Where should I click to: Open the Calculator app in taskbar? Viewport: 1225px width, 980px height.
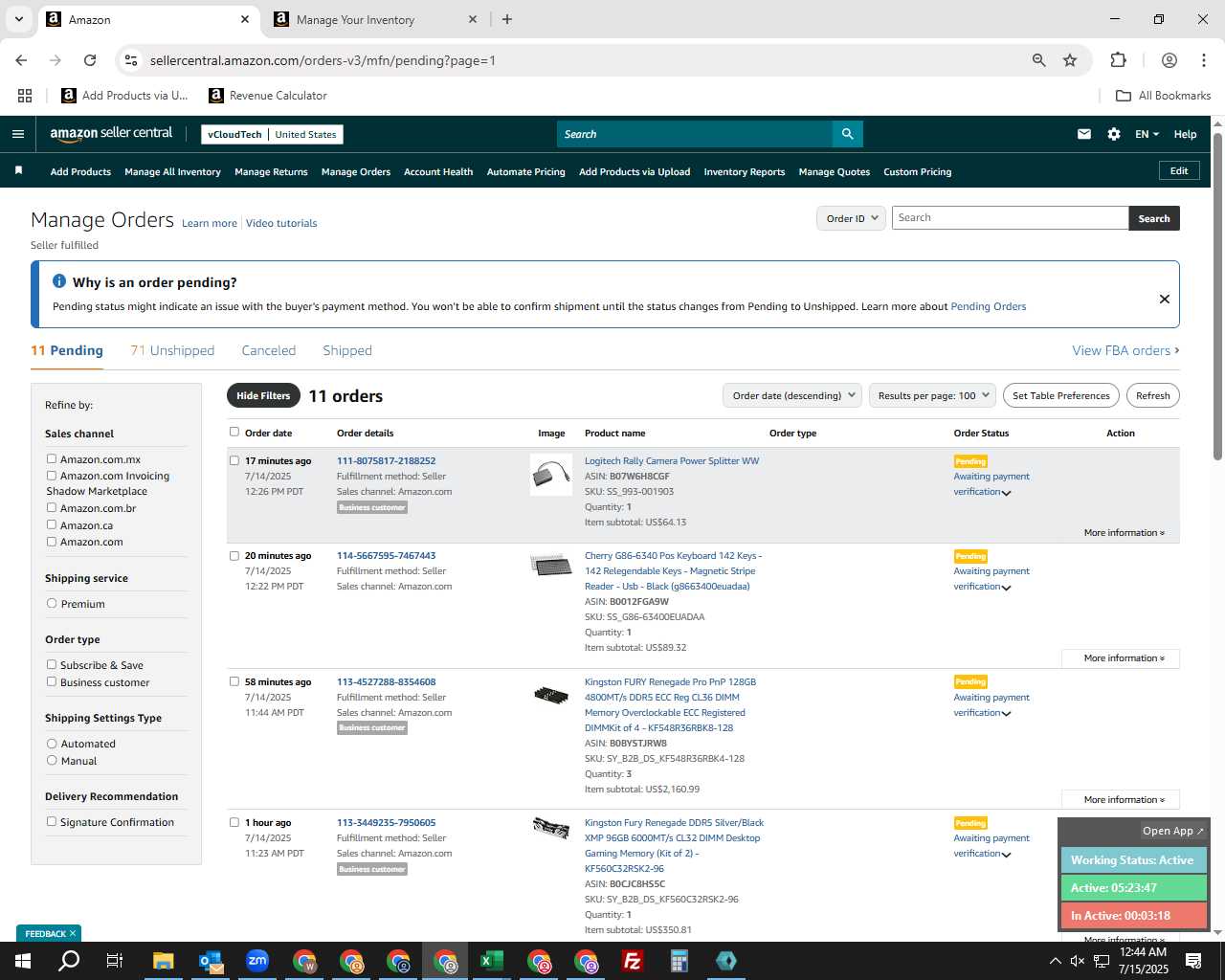point(679,961)
